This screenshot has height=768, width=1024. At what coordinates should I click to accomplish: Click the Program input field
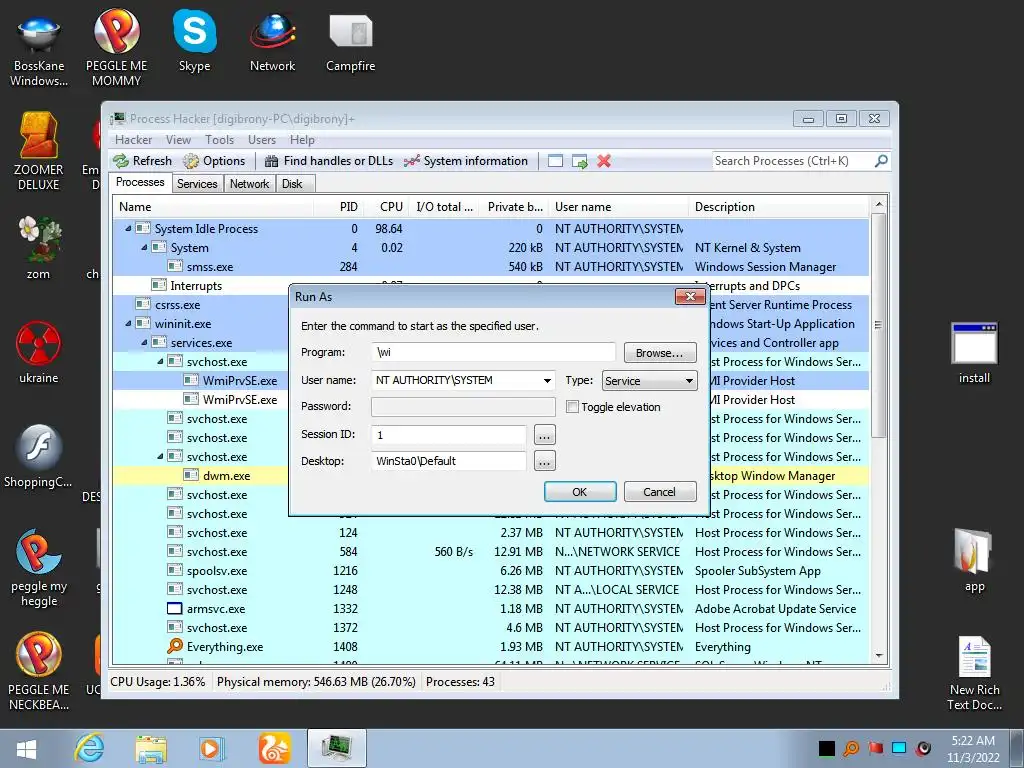coord(494,353)
